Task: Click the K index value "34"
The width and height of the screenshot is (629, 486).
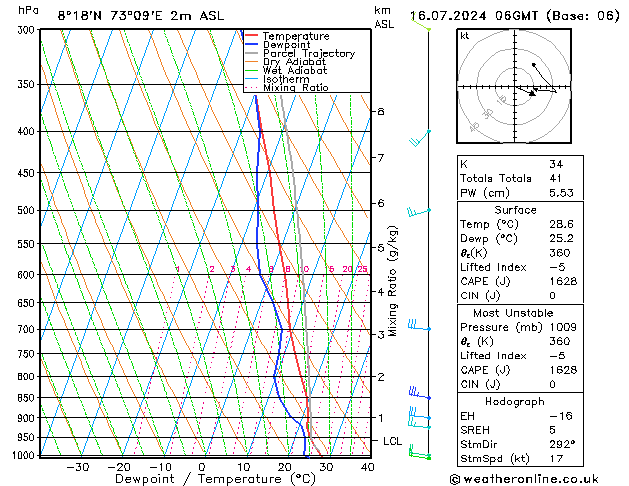Action: [556, 164]
